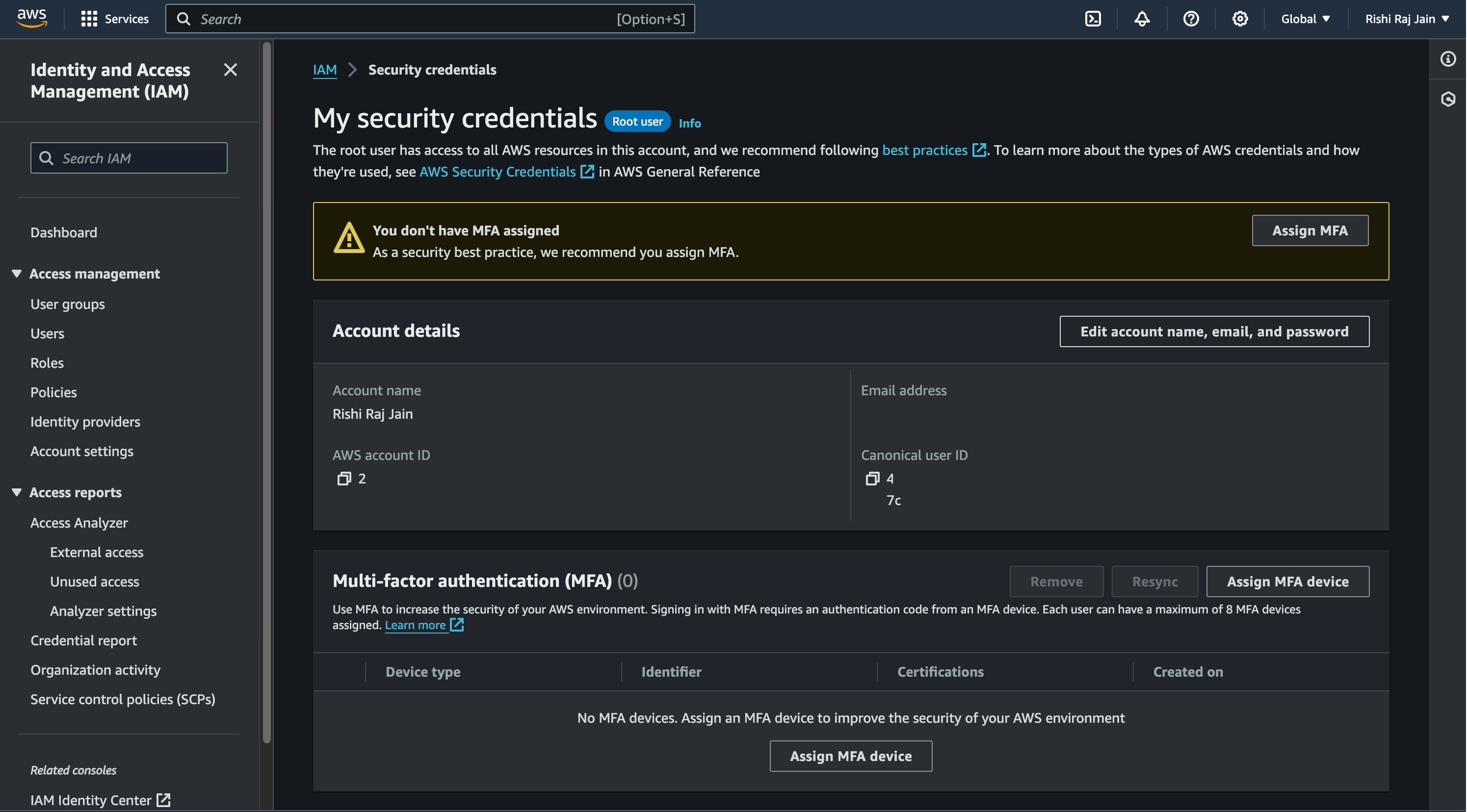This screenshot has width=1467, height=812.
Task: Click the Search IAM input field
Action: (128, 157)
